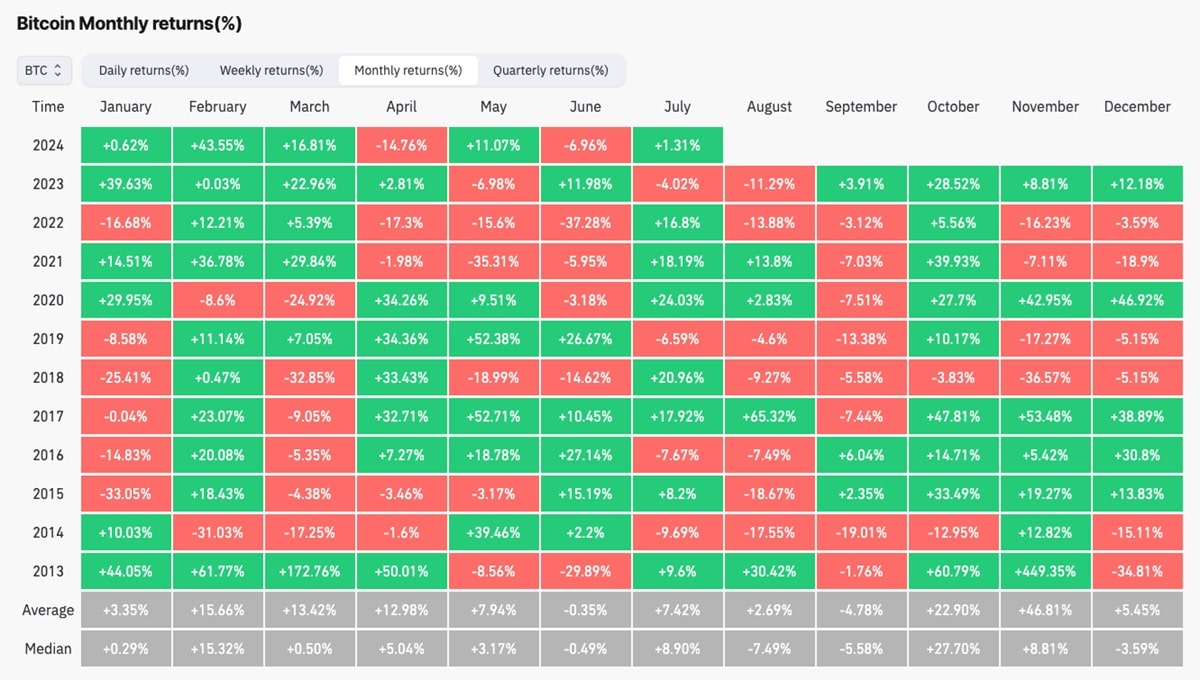Switch to Weekly returns(%) tab
1200x680 pixels.
(x=271, y=70)
